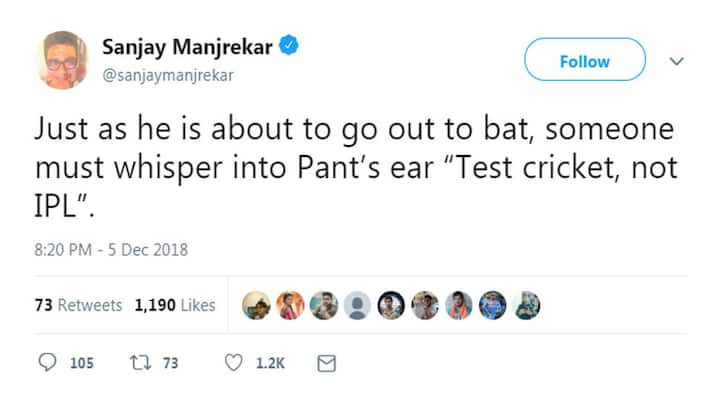The image size is (720, 405).
Task: Click the fifth liker avatar with dark ring
Action: click(391, 305)
